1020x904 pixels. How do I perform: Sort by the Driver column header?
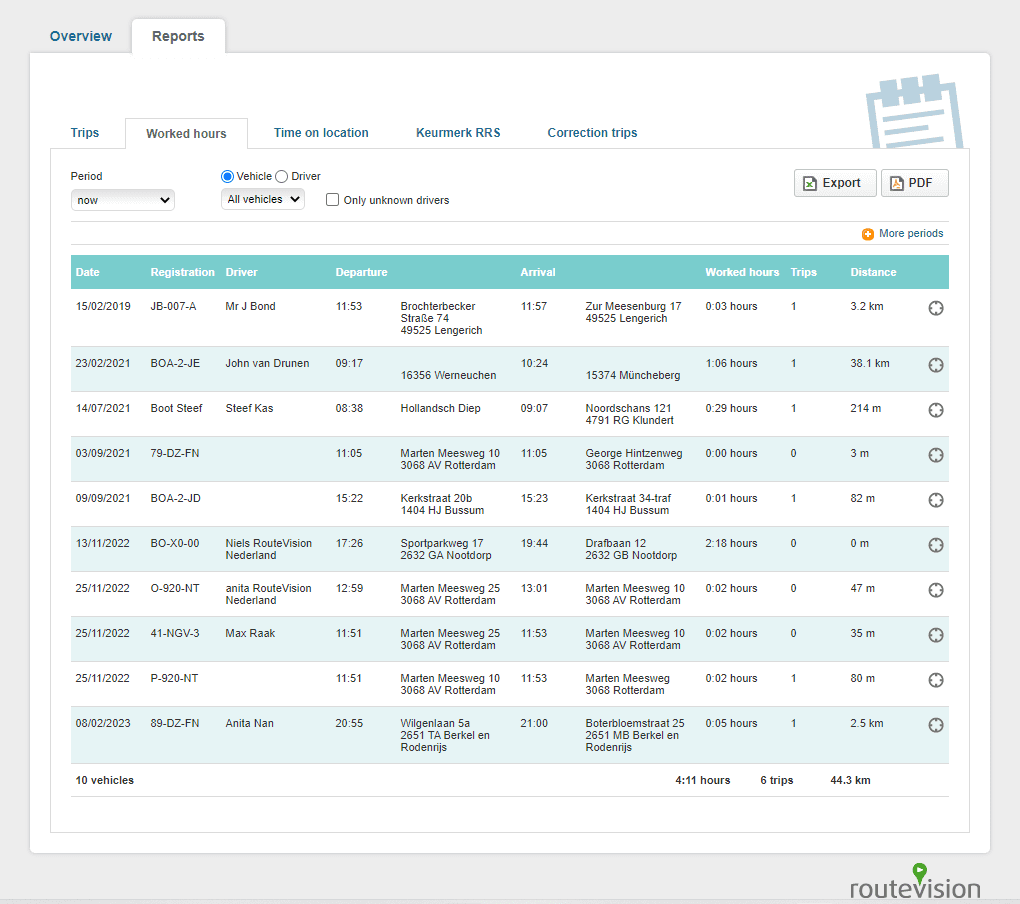click(241, 272)
